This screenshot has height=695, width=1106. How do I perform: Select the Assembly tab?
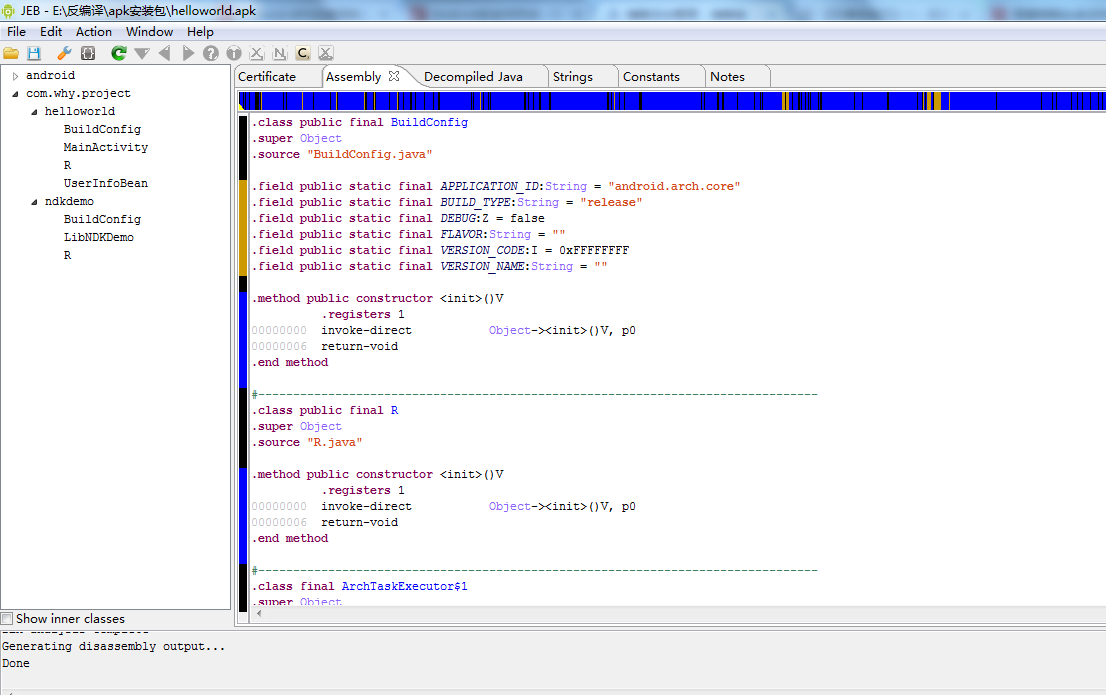(x=353, y=77)
